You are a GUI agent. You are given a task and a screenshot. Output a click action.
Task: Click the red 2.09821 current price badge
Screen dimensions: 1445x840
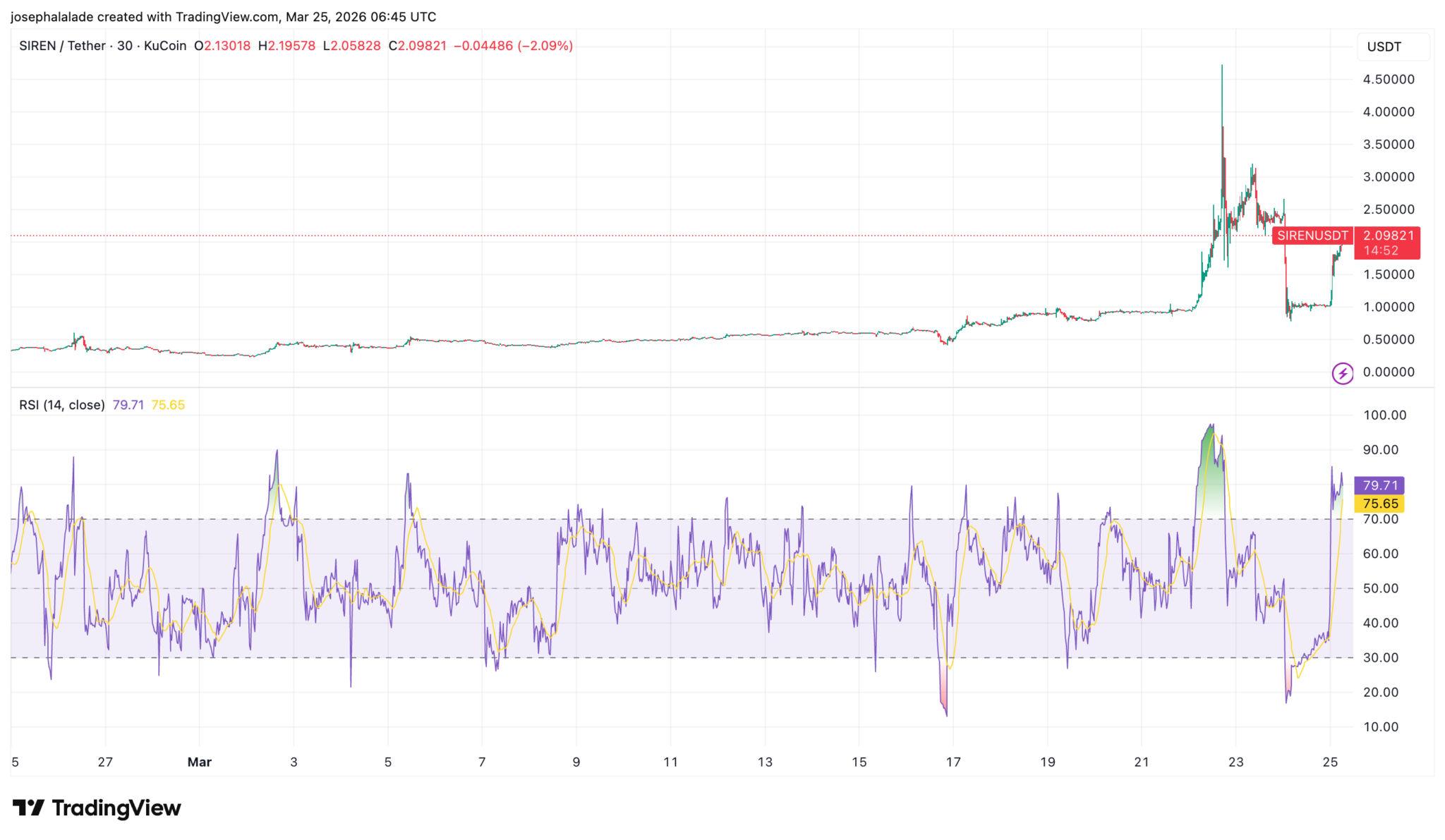(x=1388, y=236)
